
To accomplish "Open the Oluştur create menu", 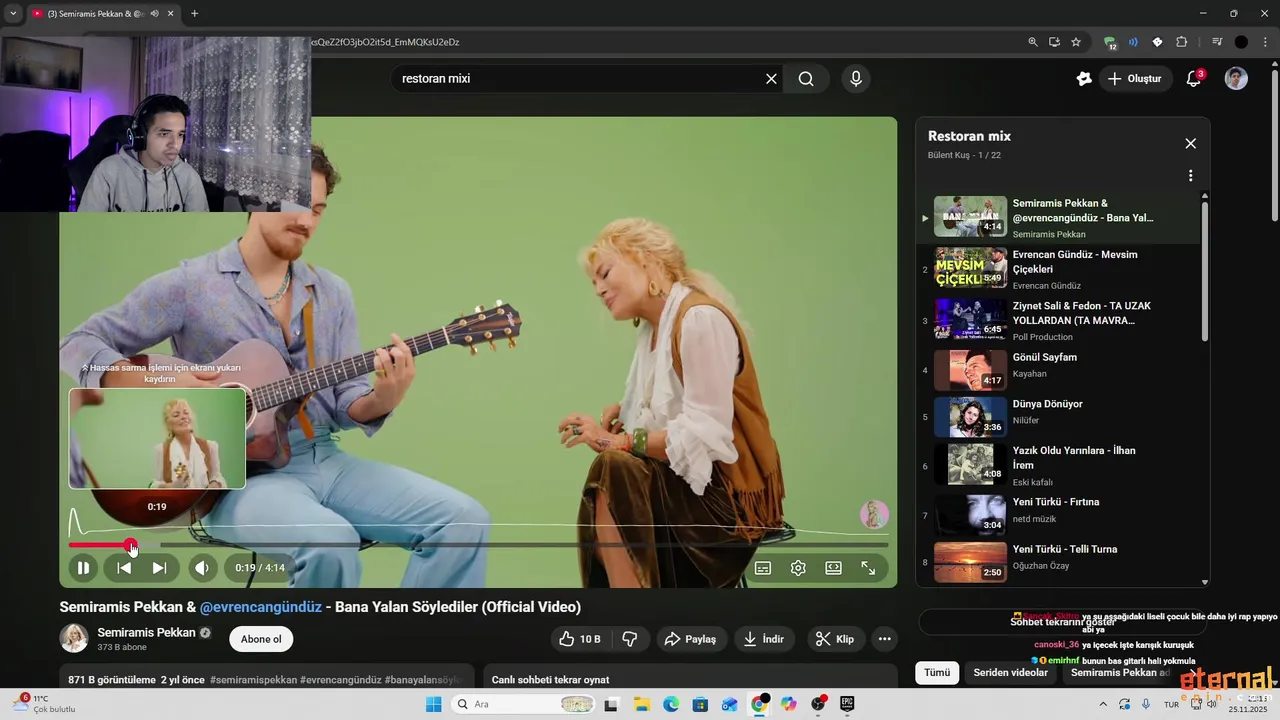I will click(1135, 78).
